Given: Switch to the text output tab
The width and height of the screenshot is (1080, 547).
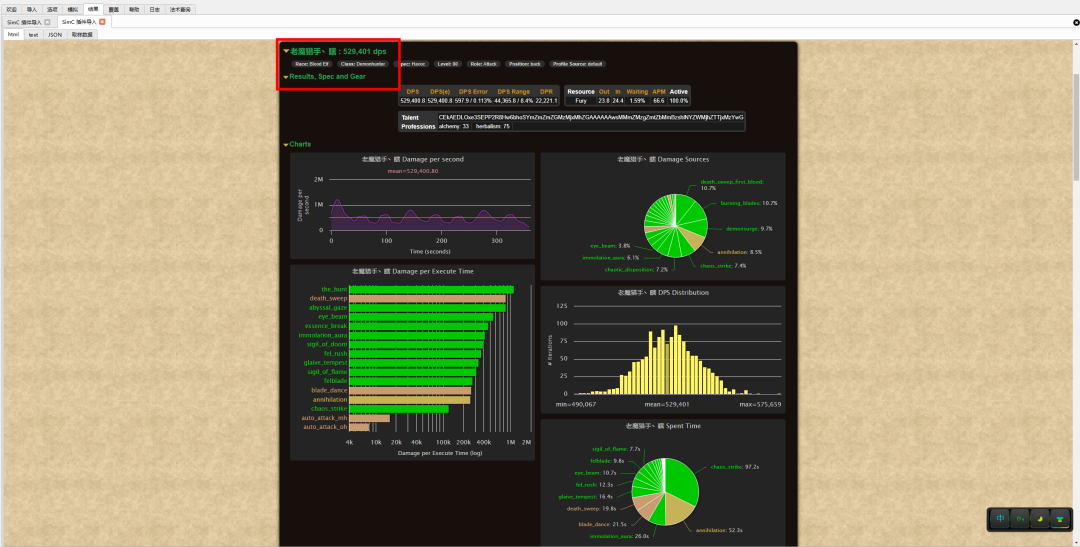Looking at the screenshot, I should coord(33,34).
